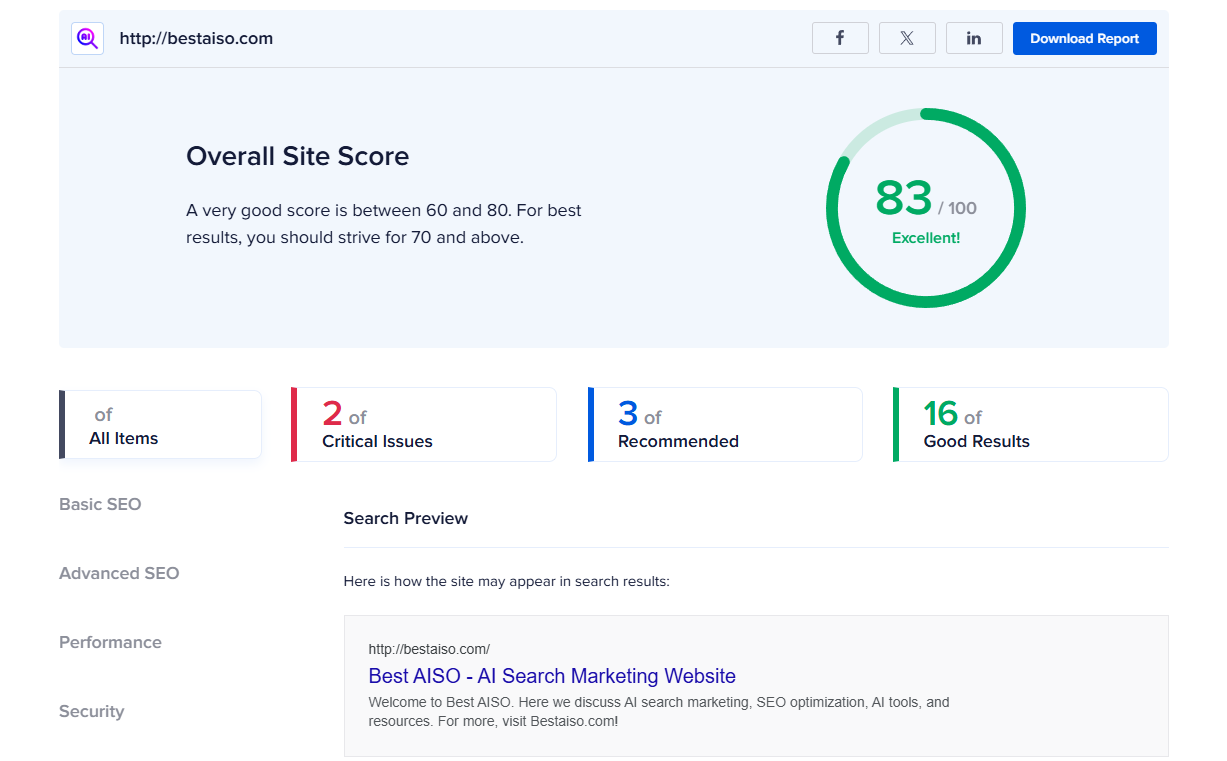Screen dimensions: 1227x761
Task: Open Best AISO search preview title link
Action: 552,676
